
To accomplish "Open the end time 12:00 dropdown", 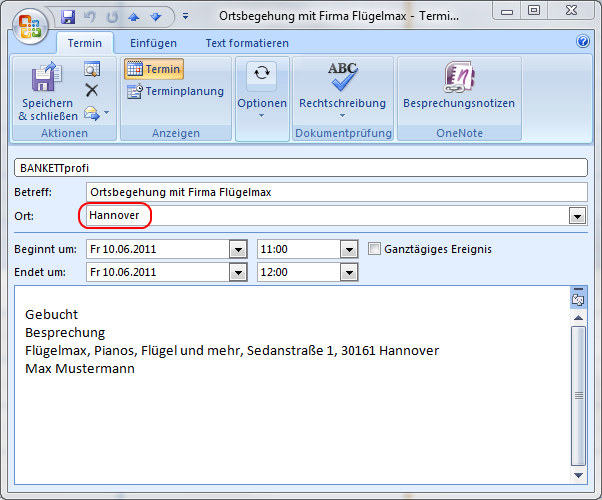I will pos(348,272).
